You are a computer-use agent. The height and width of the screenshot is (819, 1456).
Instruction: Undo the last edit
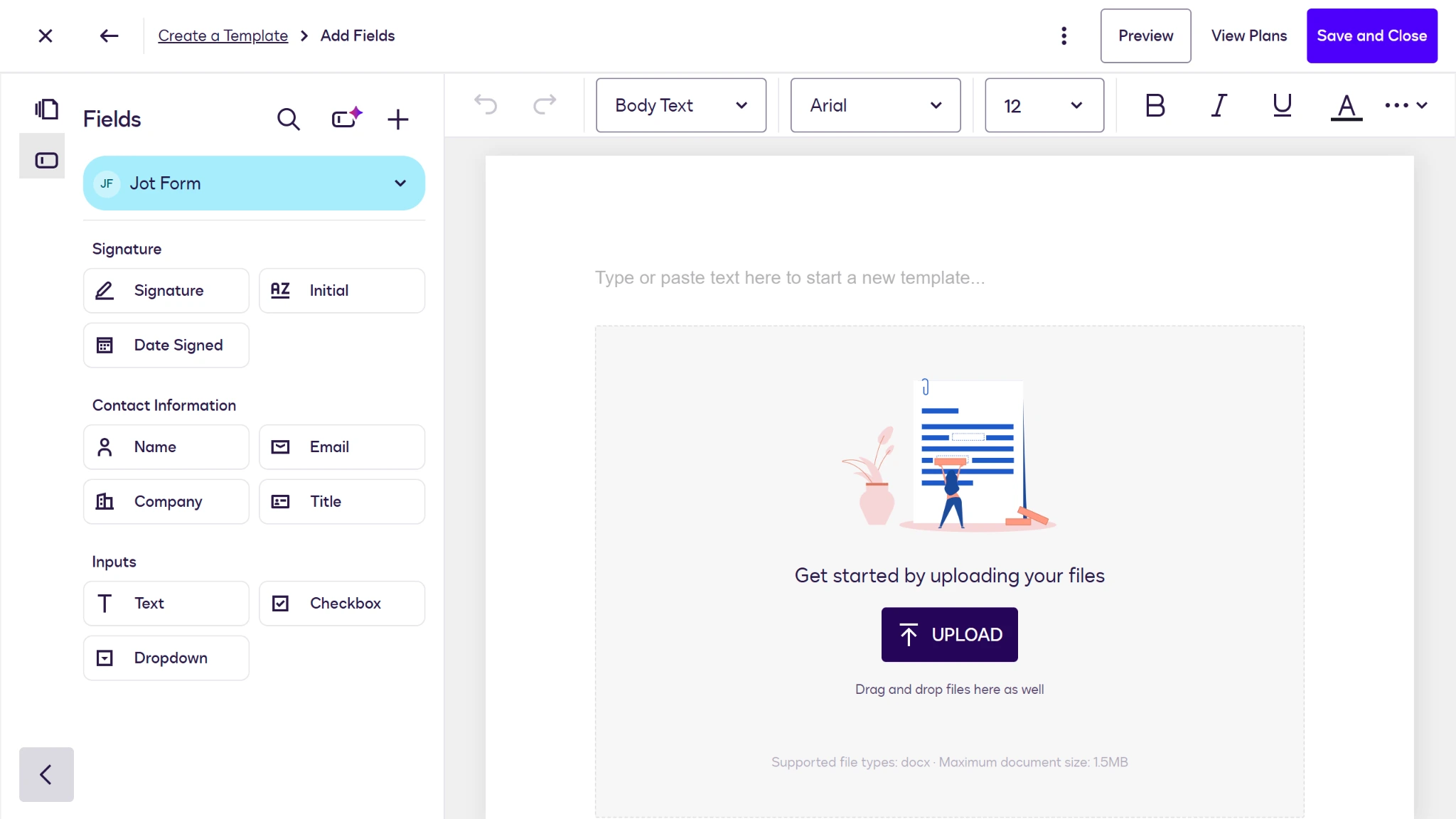coord(486,105)
